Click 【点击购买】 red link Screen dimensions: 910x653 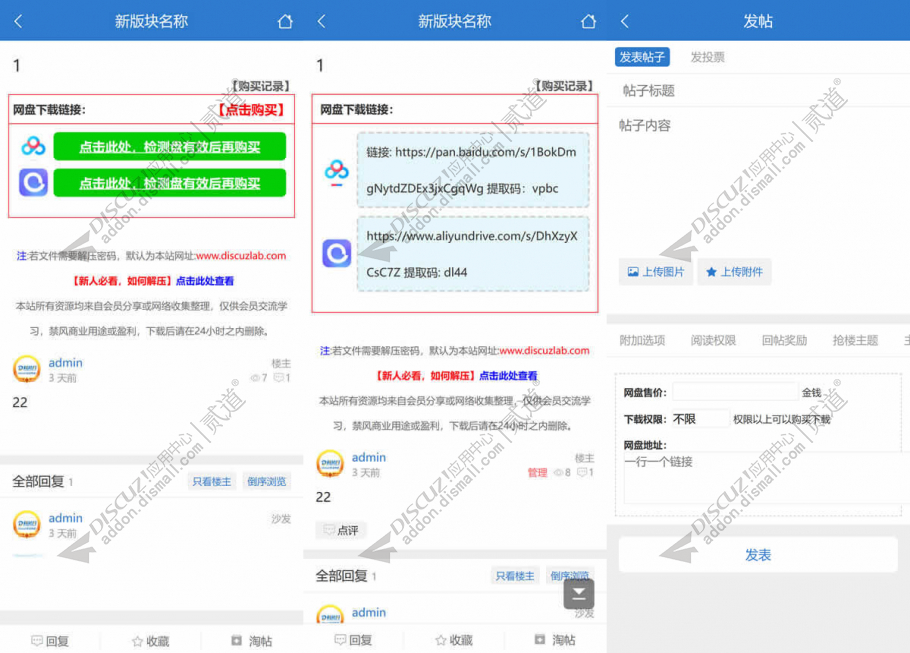pyautogui.click(x=251, y=110)
